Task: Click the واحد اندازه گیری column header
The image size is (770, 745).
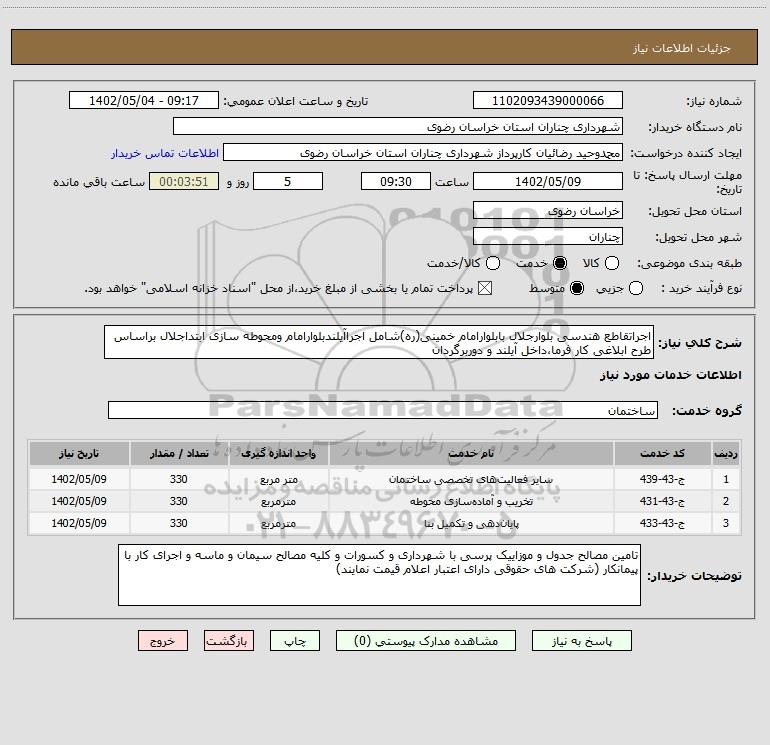Action: [278, 453]
